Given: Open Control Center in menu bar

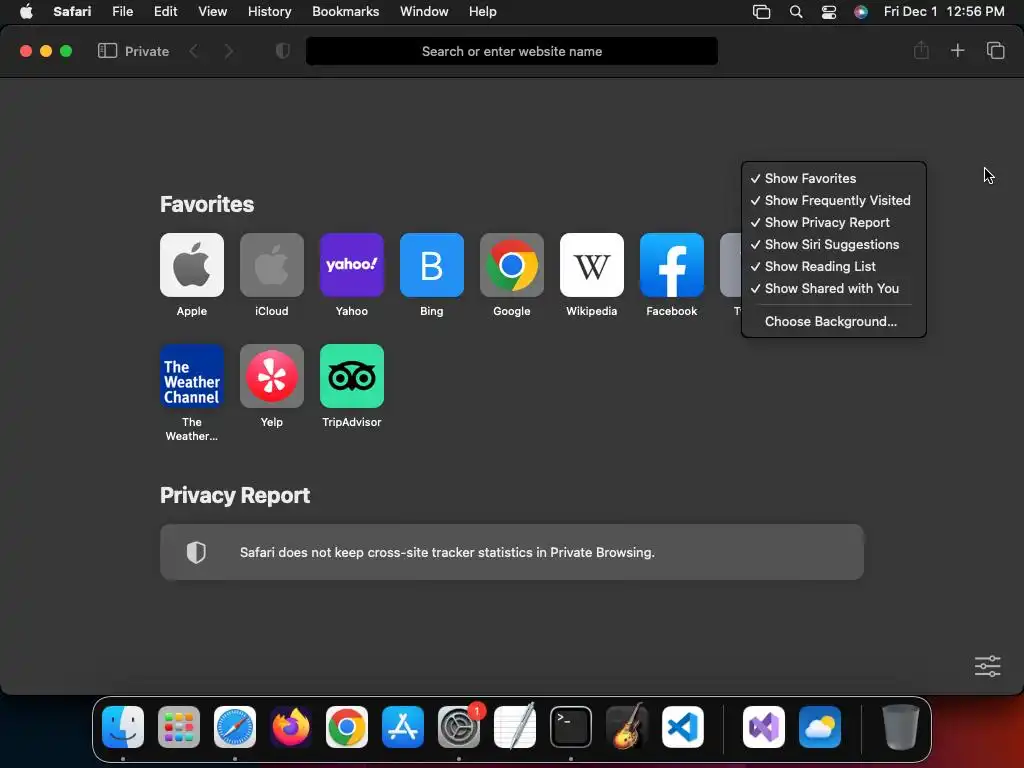Looking at the screenshot, I should pyautogui.click(x=829, y=12).
